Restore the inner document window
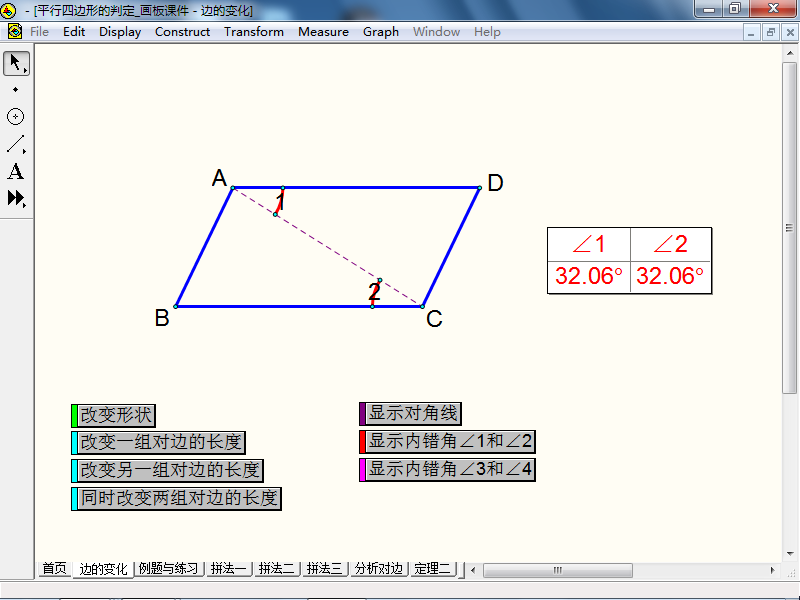800x600 pixels. point(771,33)
